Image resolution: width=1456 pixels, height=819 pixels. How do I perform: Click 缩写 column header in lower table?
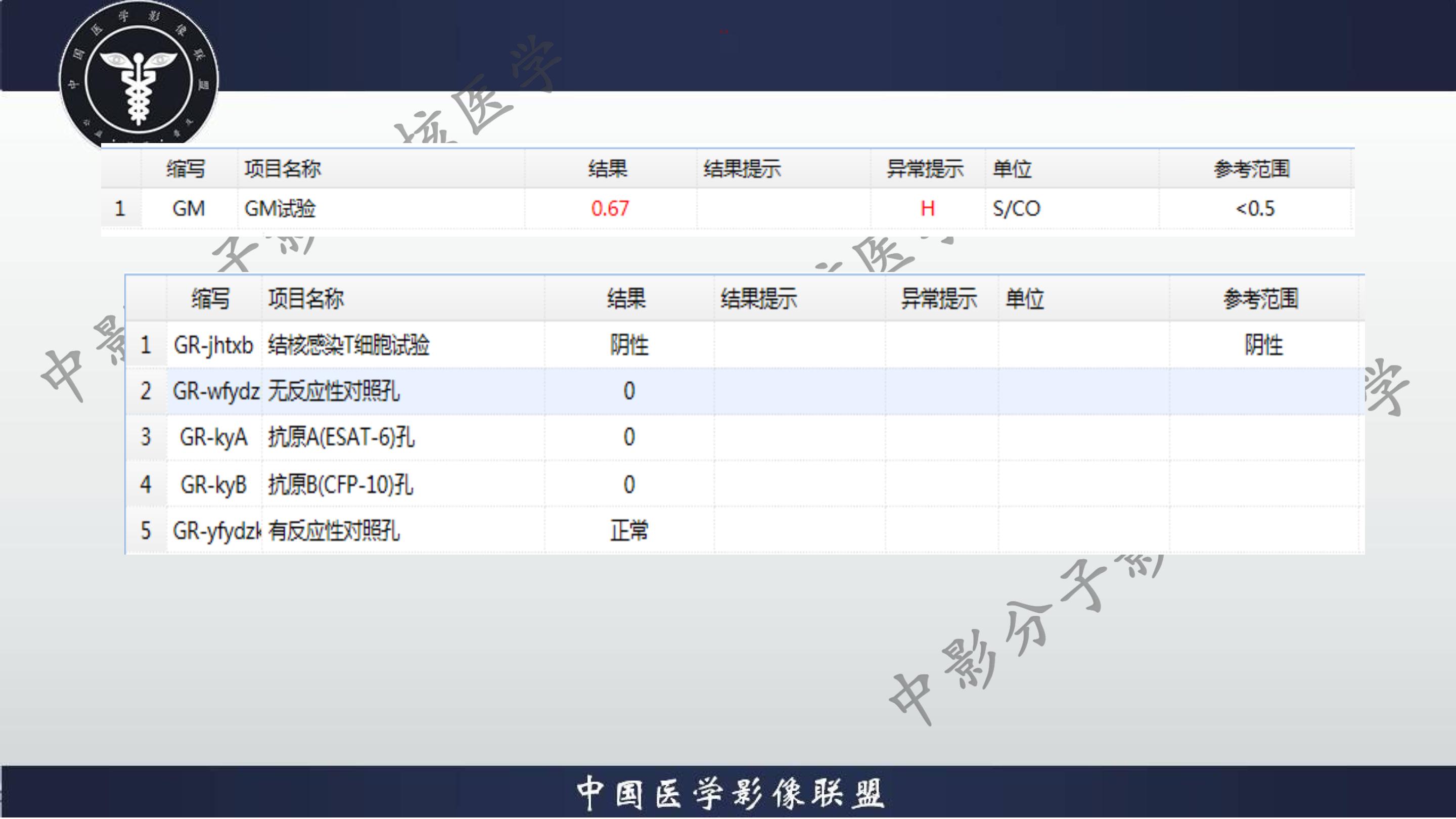point(210,298)
